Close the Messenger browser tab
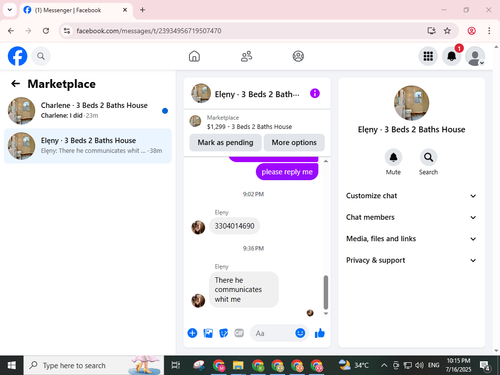Image resolution: width=500 pixels, height=375 pixels. coord(125,10)
